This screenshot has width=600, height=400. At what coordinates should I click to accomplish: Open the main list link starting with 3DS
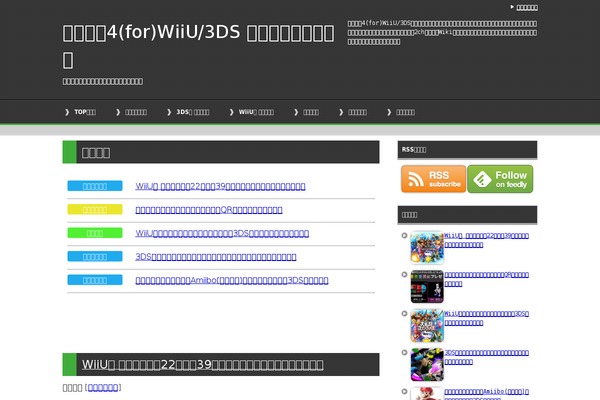(216, 257)
